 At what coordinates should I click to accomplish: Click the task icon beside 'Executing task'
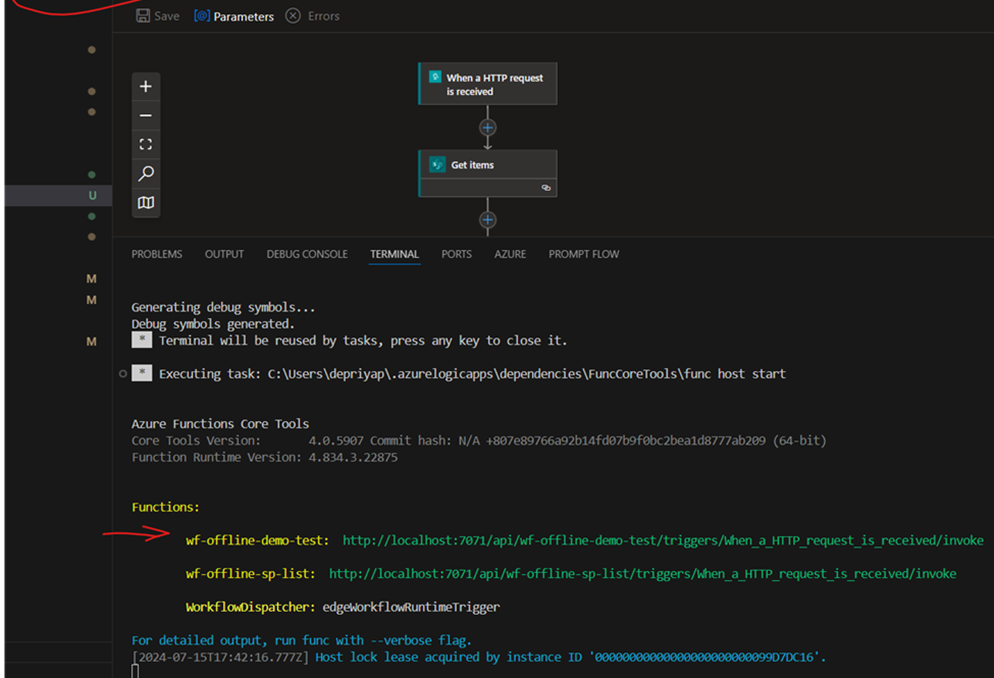(141, 373)
